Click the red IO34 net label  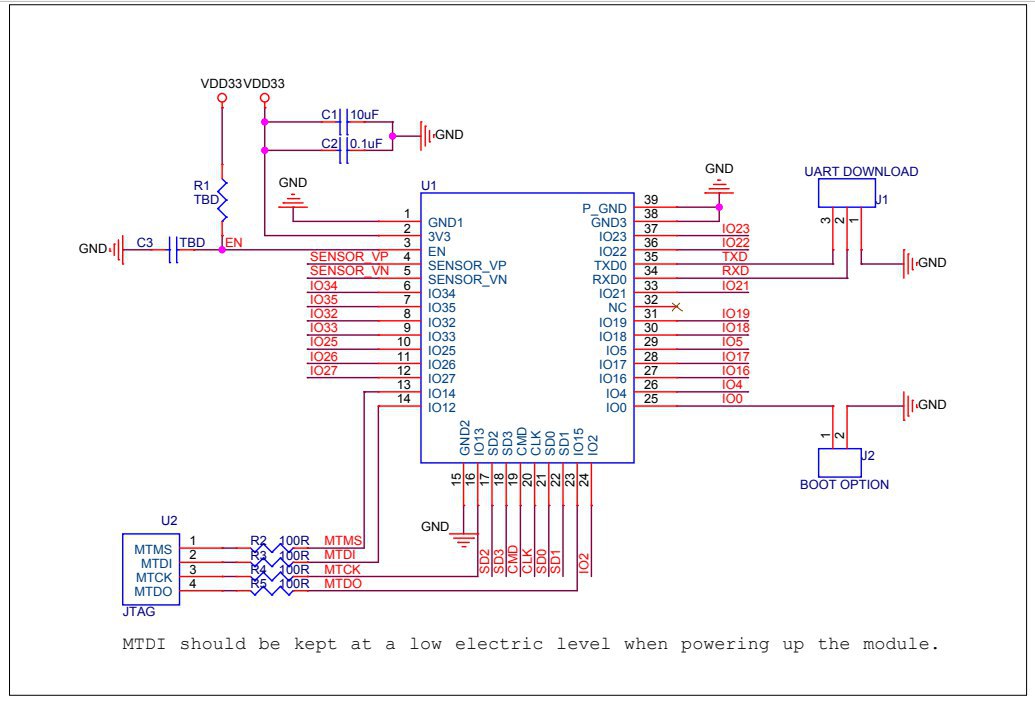coord(323,286)
